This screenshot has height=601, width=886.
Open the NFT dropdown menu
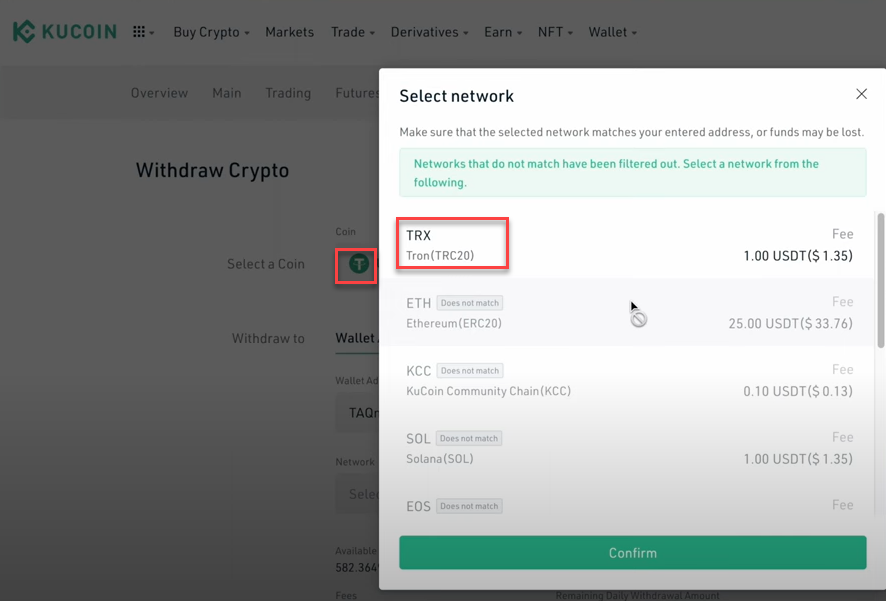(555, 32)
